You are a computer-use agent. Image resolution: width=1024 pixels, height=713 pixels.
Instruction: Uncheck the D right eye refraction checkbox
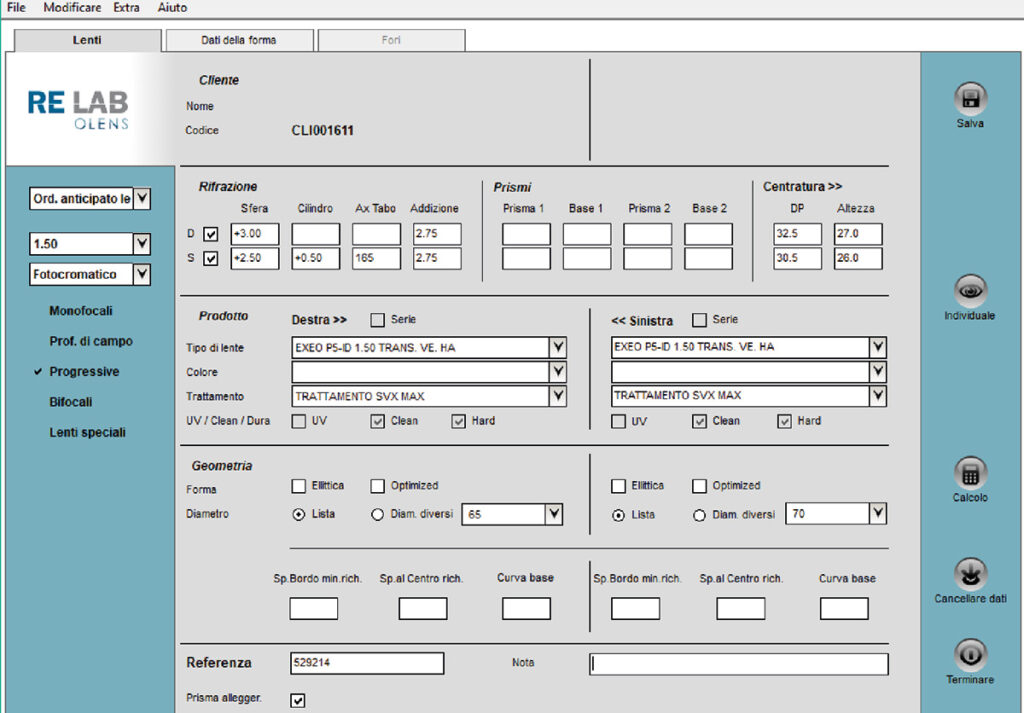(210, 235)
